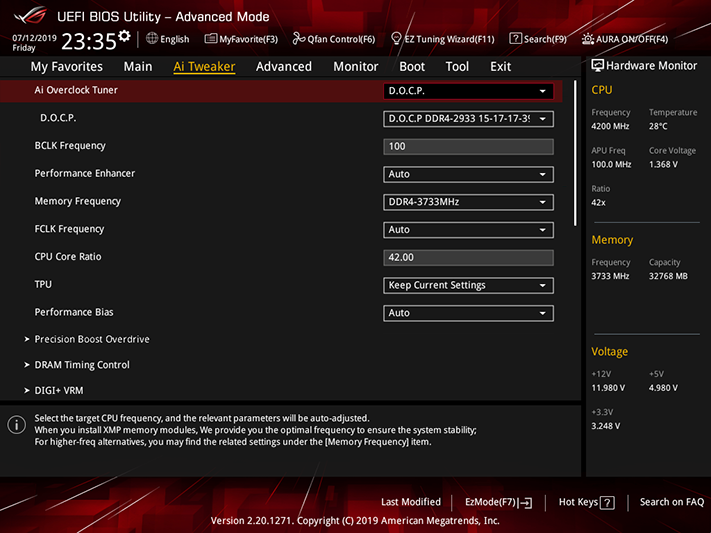
Task: Click memory frequency value 3733 MHz
Action: [610, 276]
